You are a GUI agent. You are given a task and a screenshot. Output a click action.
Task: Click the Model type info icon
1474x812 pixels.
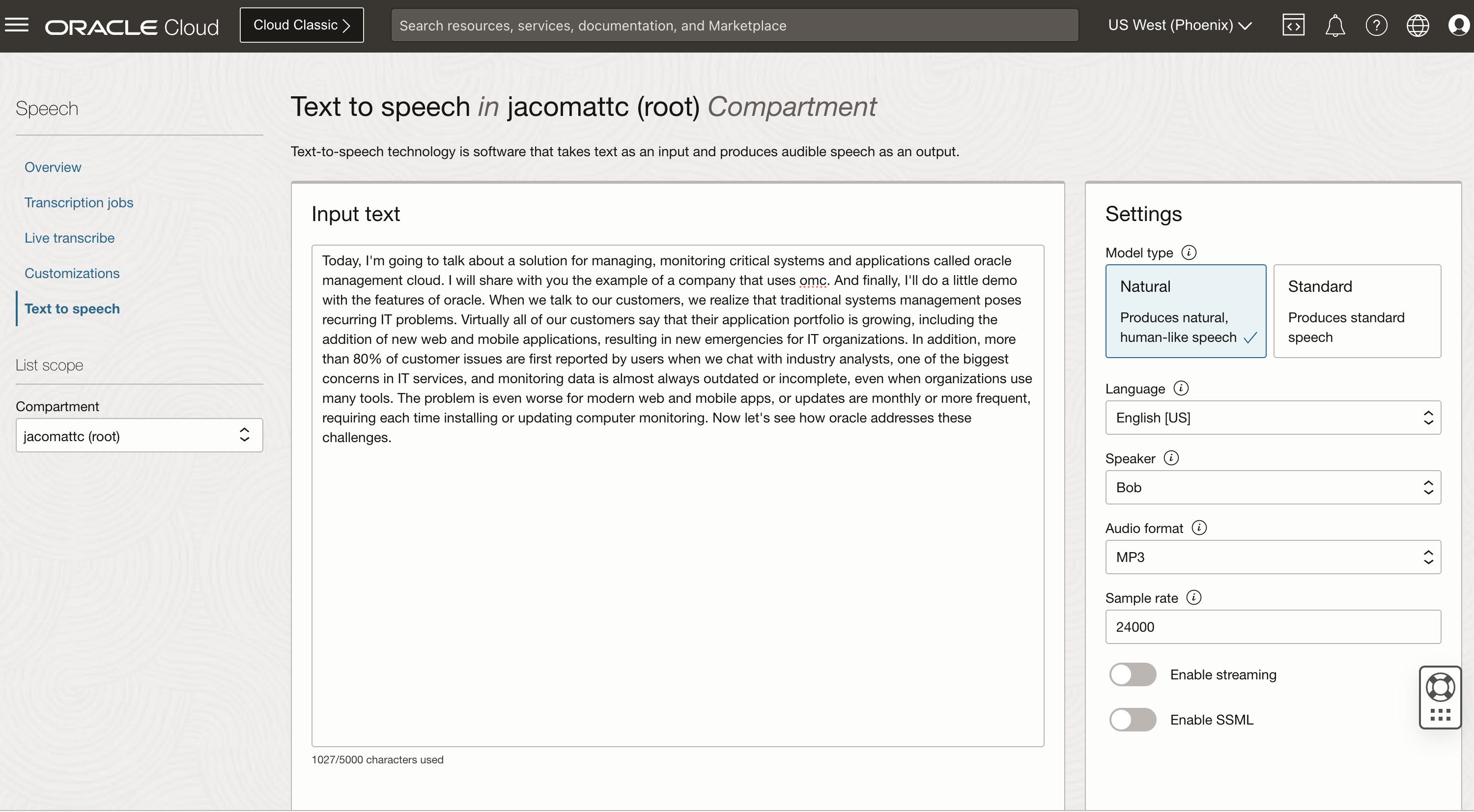pos(1189,252)
